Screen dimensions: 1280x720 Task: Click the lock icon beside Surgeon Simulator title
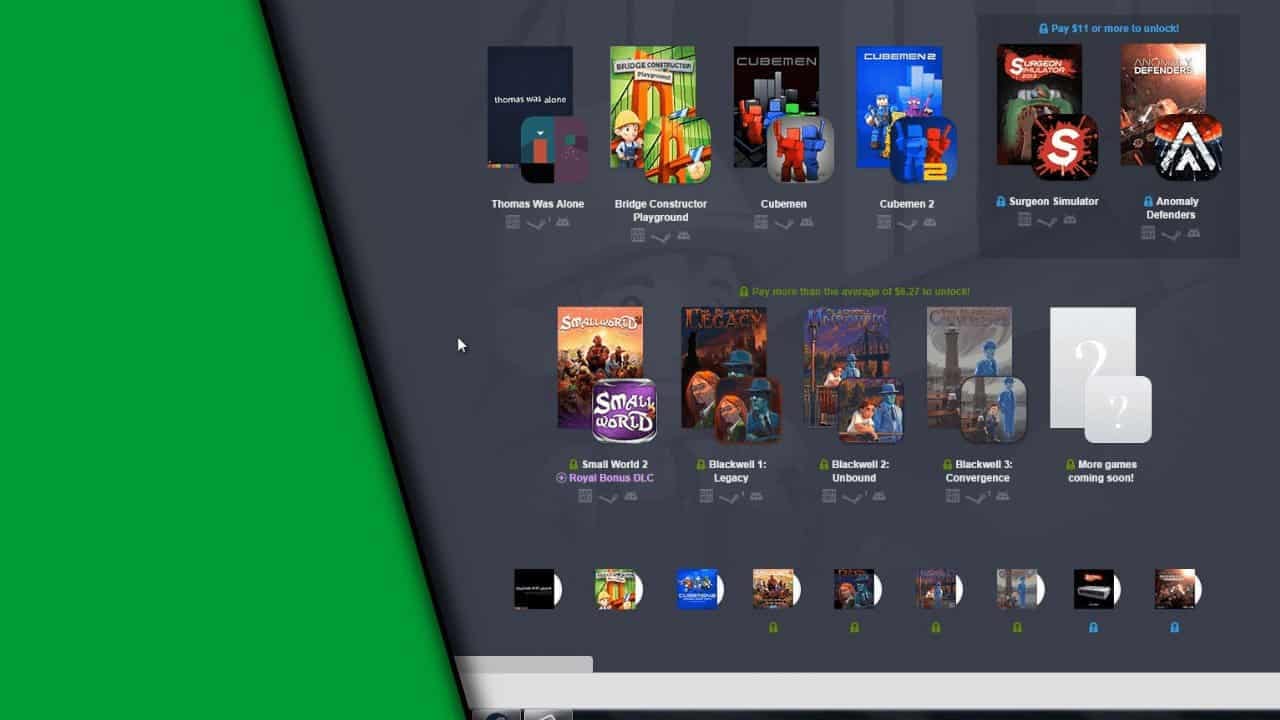(1001, 202)
